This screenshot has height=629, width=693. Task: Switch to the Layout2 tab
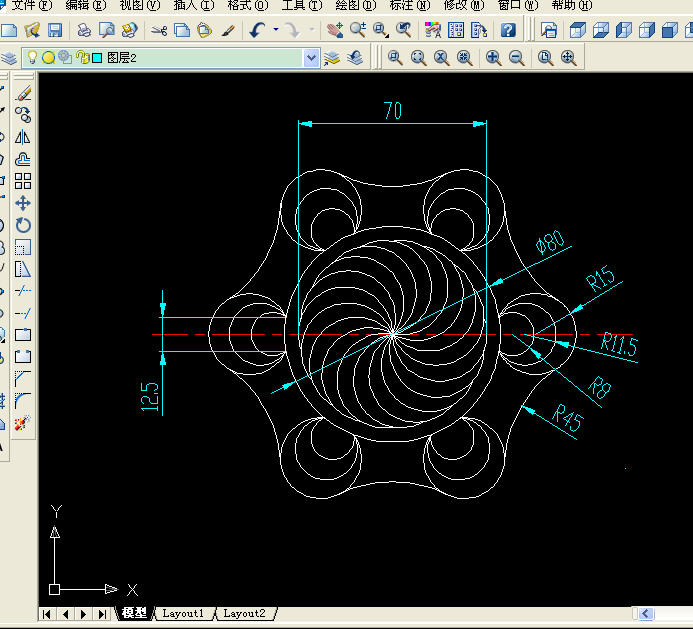(x=244, y=614)
